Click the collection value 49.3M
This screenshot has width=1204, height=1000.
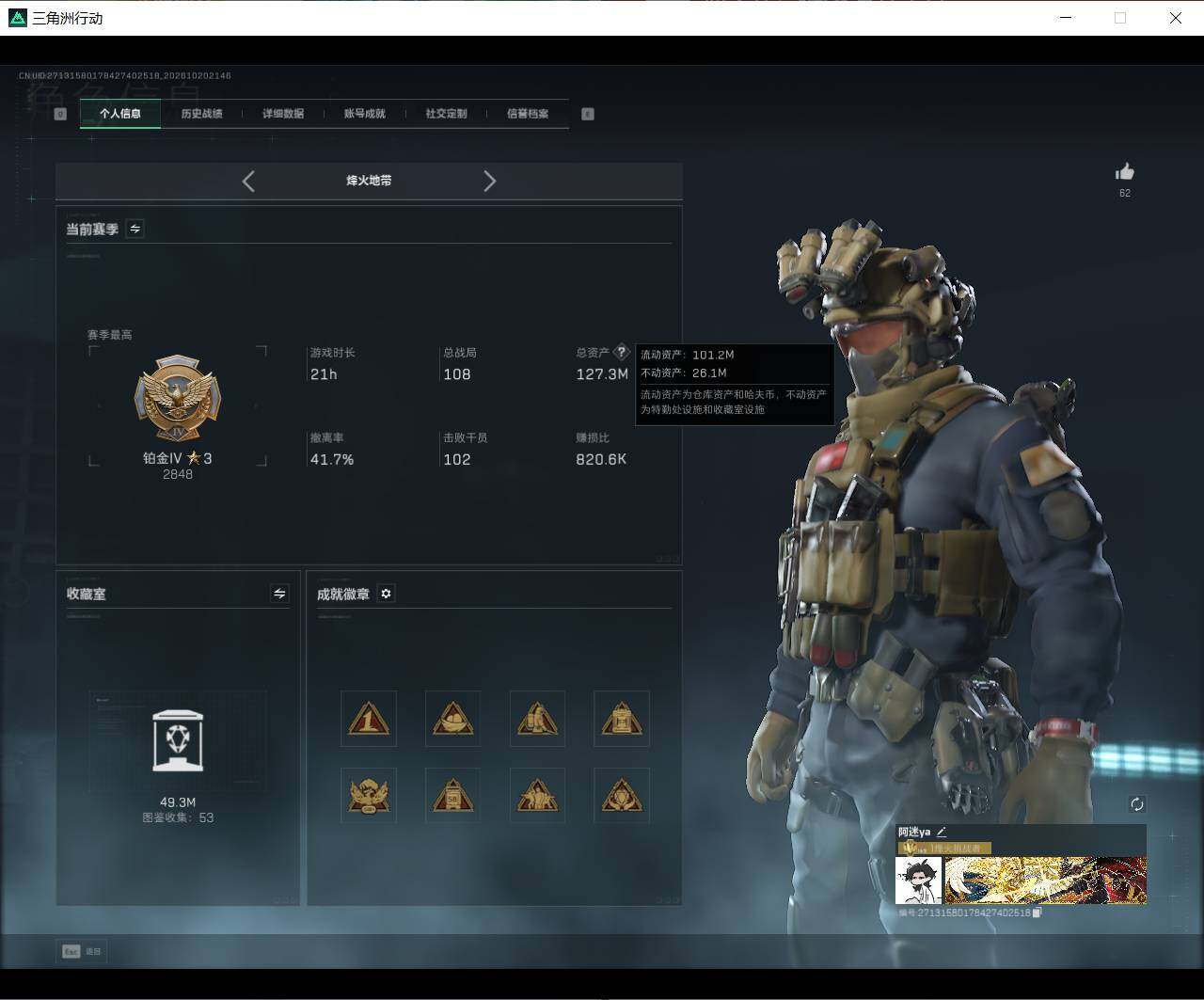tap(178, 802)
